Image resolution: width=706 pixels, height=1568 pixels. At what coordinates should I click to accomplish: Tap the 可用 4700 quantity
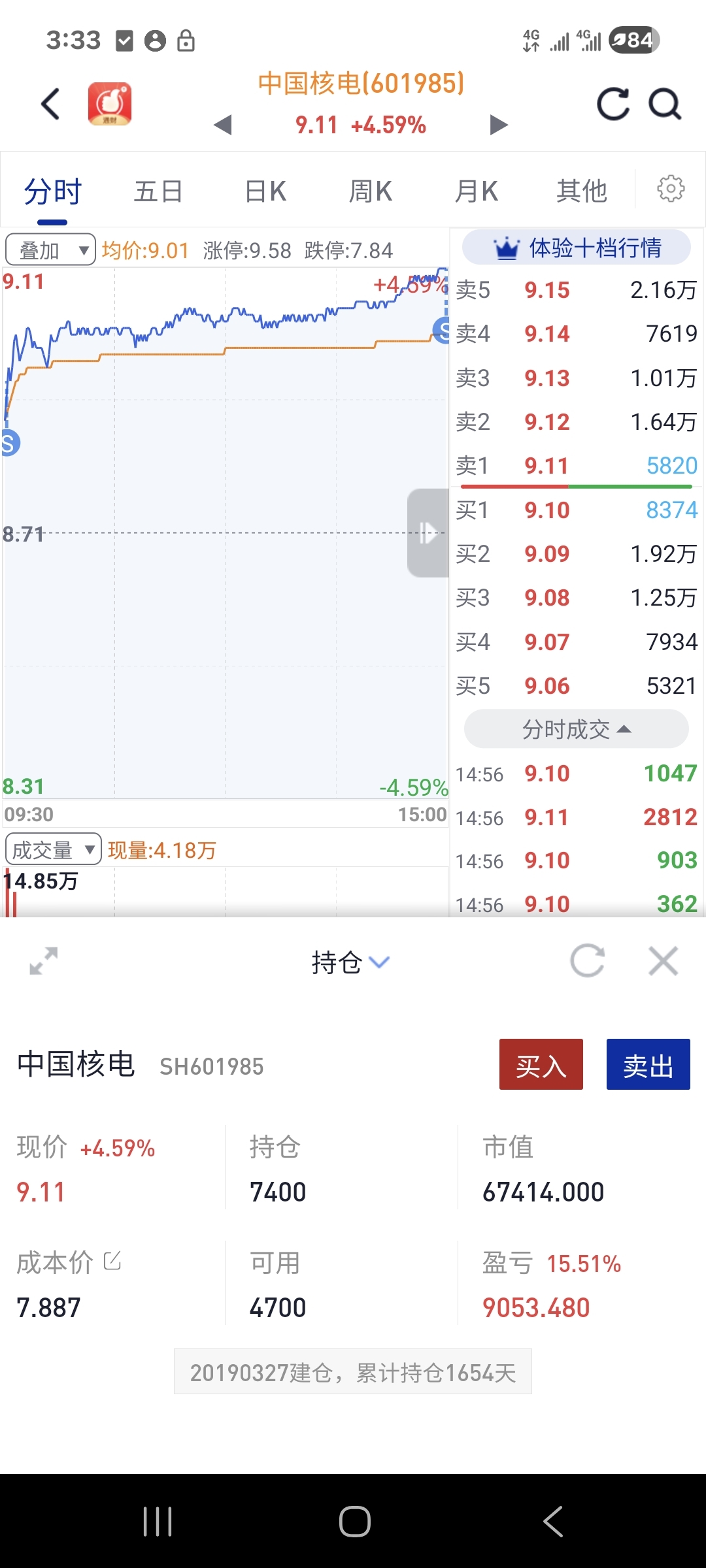tap(278, 1308)
